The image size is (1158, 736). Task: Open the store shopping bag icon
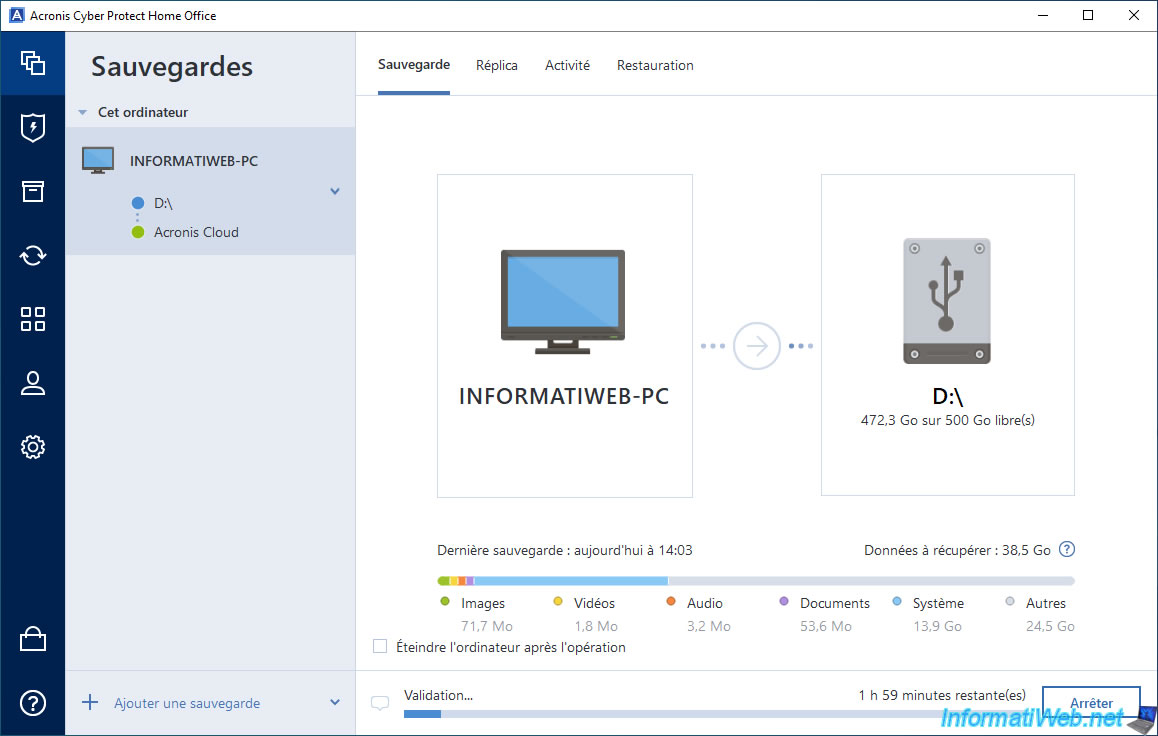32,639
